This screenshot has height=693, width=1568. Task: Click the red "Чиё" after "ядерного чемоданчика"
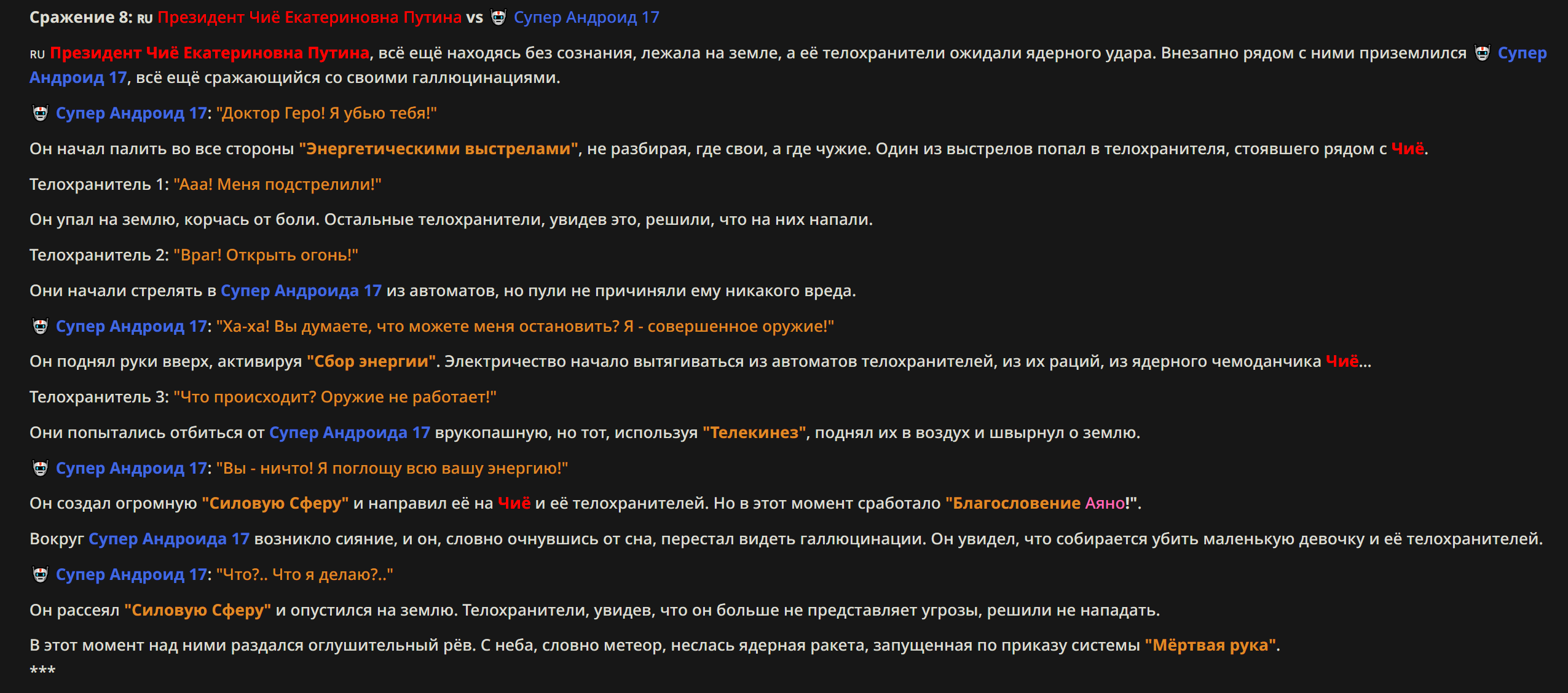click(1342, 361)
